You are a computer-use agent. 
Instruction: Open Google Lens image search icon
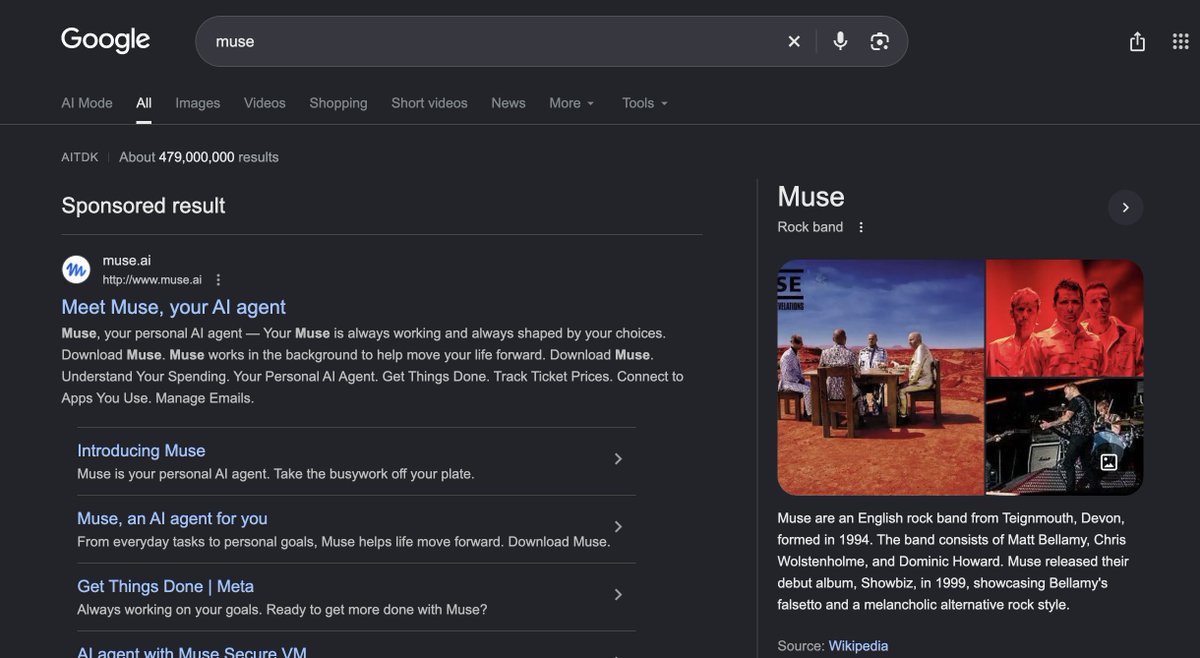click(879, 41)
